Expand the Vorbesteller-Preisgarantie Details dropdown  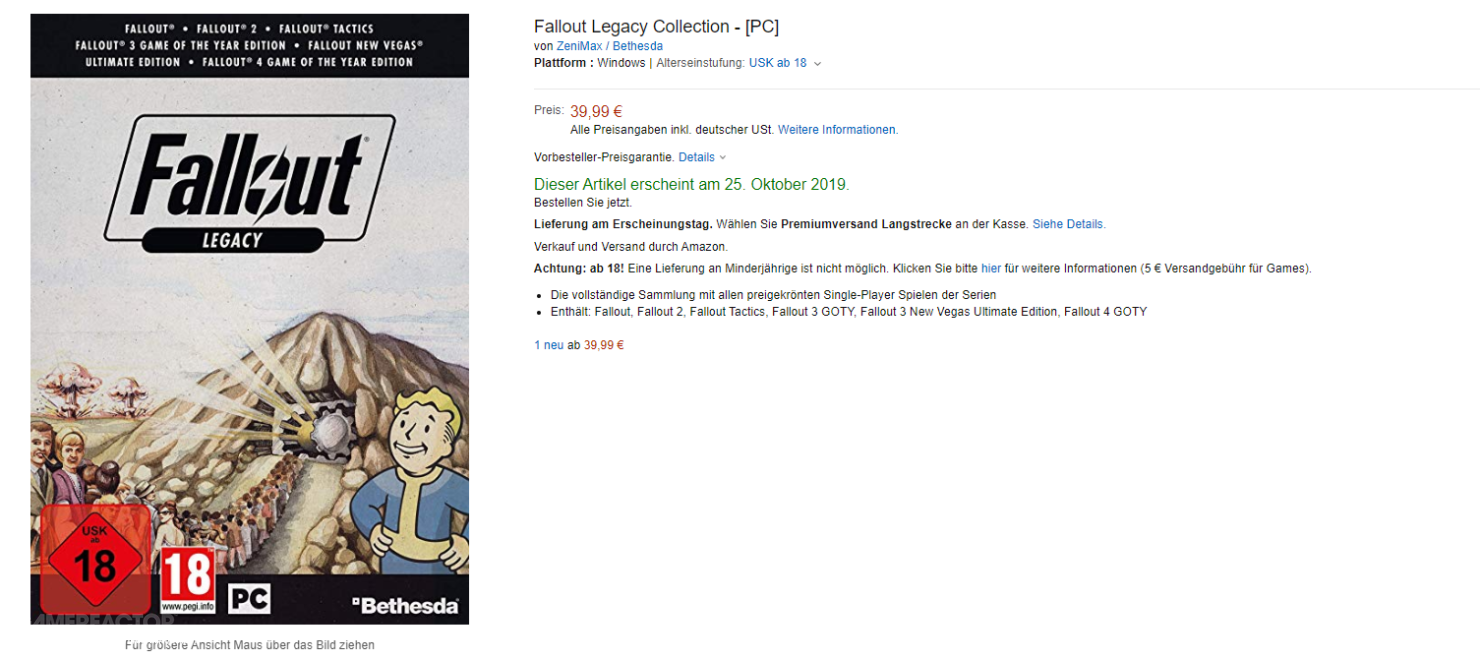tap(696, 156)
